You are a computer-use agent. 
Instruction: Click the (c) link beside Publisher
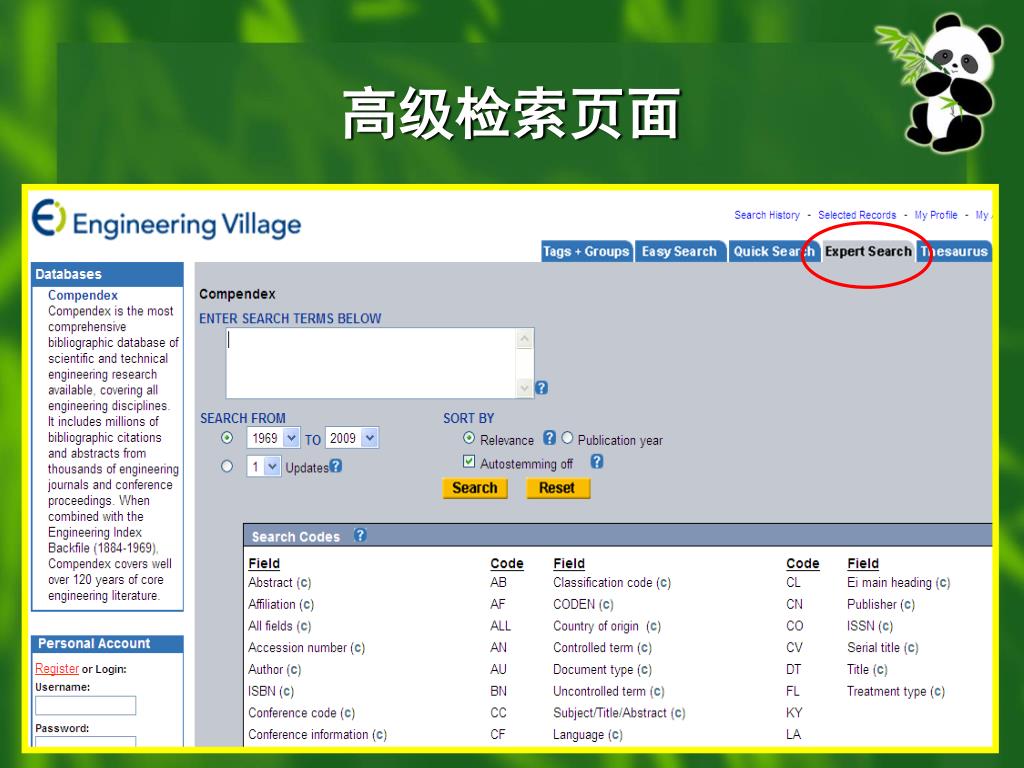pyautogui.click(x=908, y=604)
